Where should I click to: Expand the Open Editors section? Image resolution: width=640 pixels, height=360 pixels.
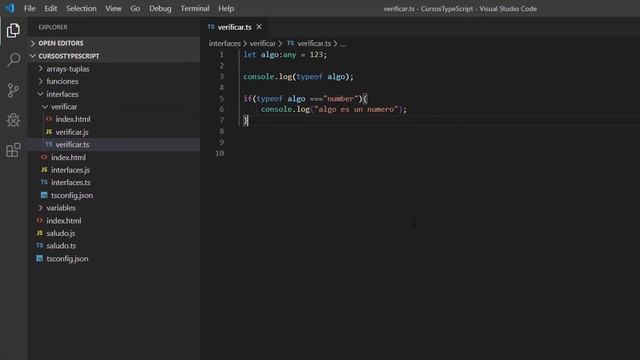(114, 43)
